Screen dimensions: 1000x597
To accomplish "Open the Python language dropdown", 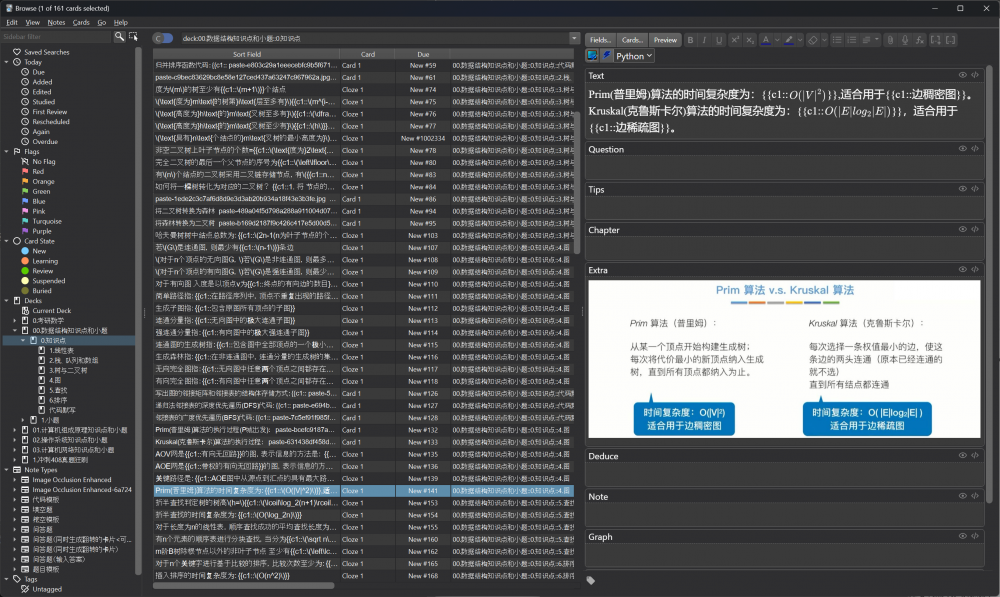I will click(x=634, y=56).
